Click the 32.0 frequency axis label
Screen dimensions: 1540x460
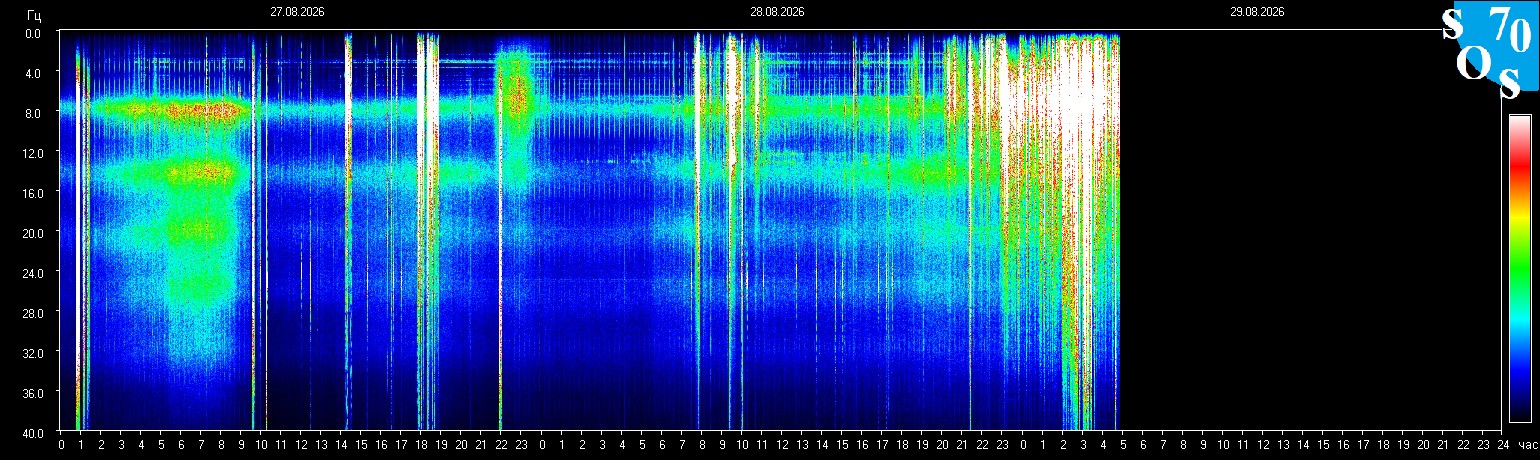point(32,353)
